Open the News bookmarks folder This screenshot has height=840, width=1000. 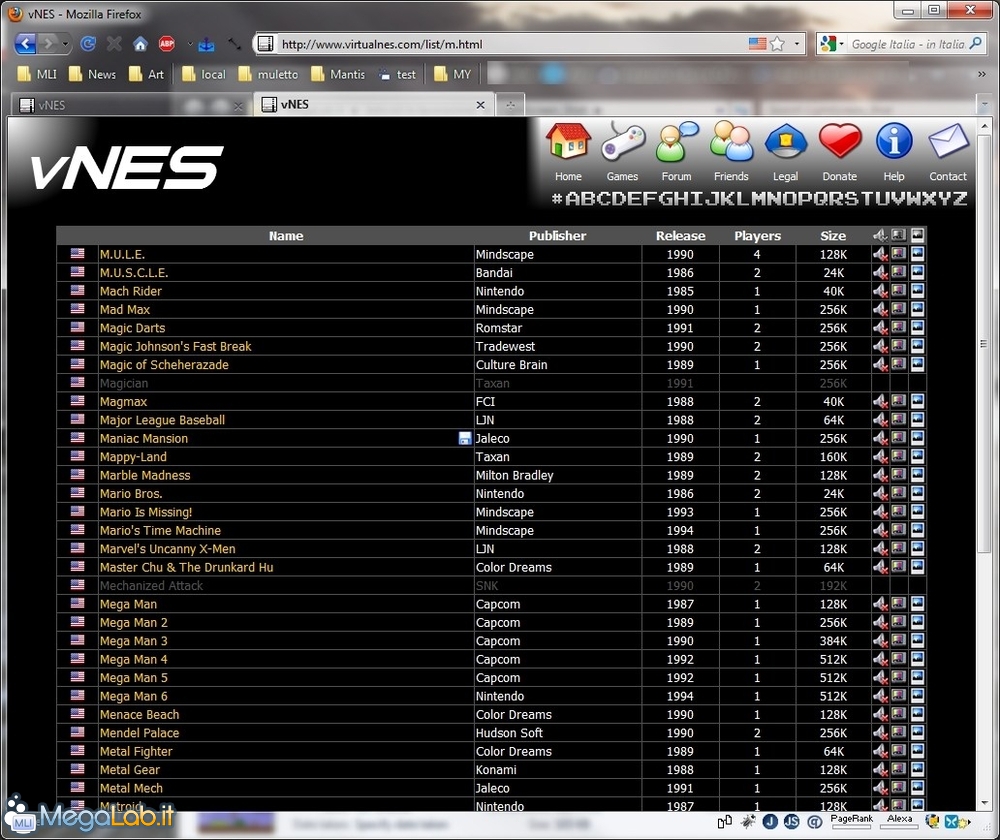[92, 74]
